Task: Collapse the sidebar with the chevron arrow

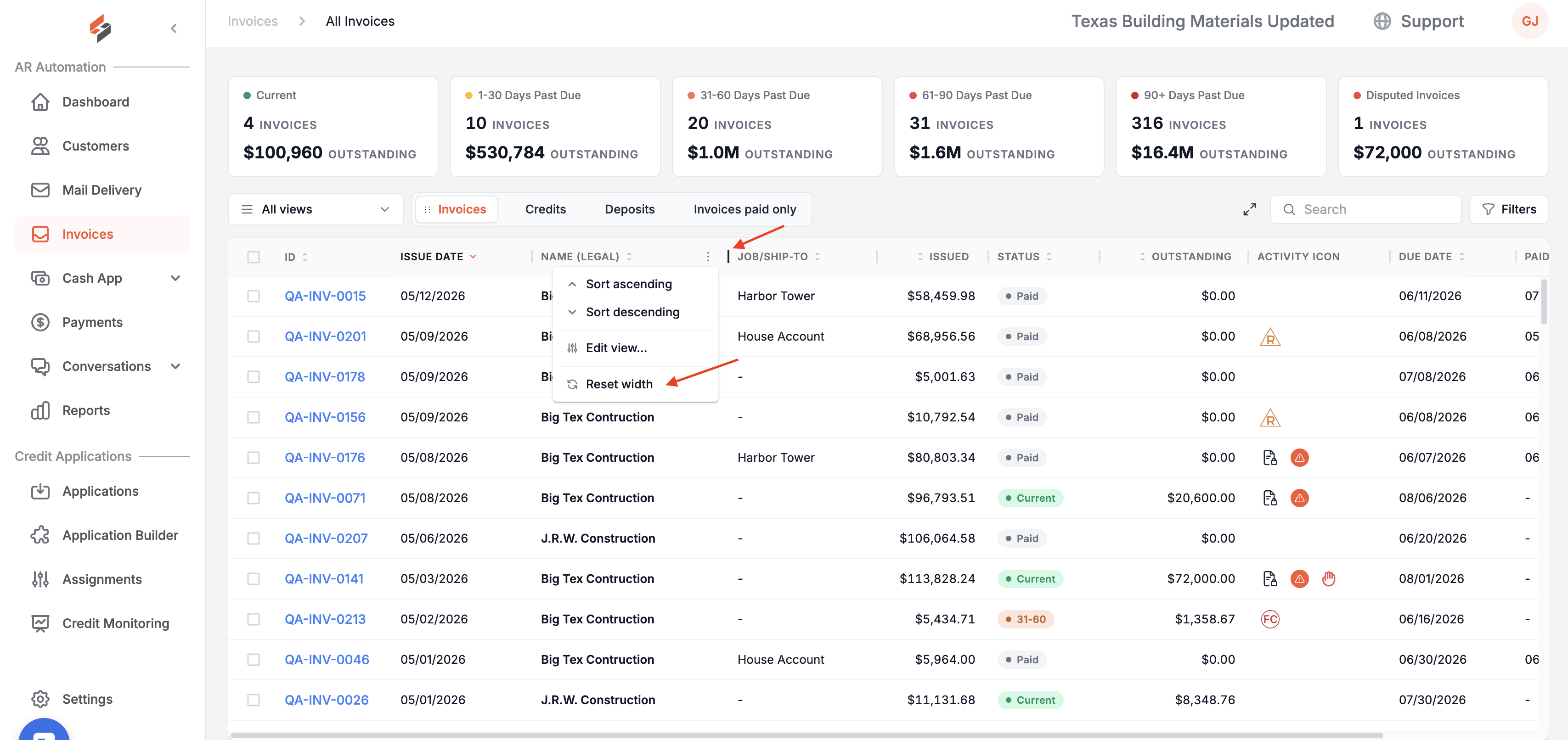Action: click(174, 28)
